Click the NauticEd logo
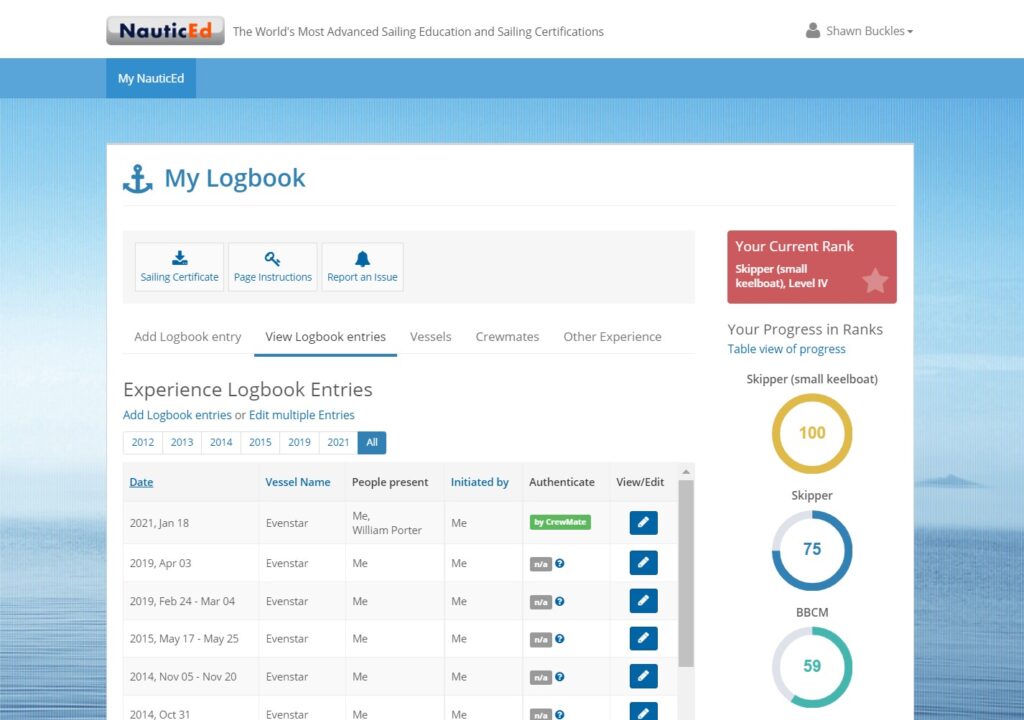Screen dimensions: 1024x720 pyautogui.click(x=164, y=30)
